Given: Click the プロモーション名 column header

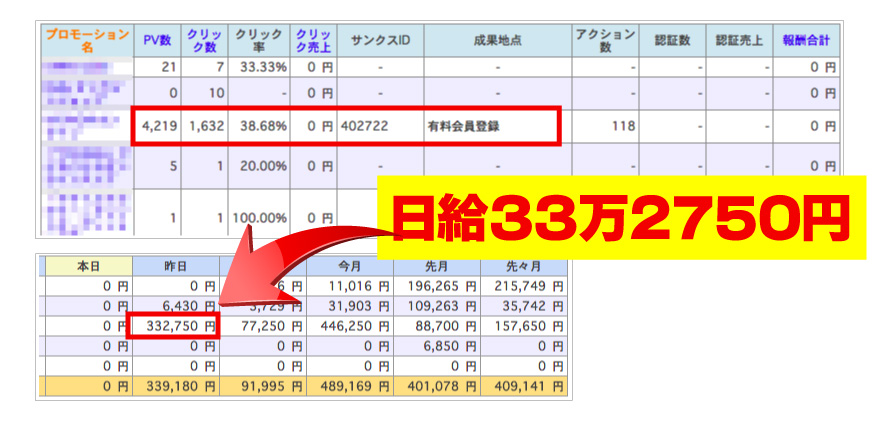Looking at the screenshot, I should click(86, 42).
